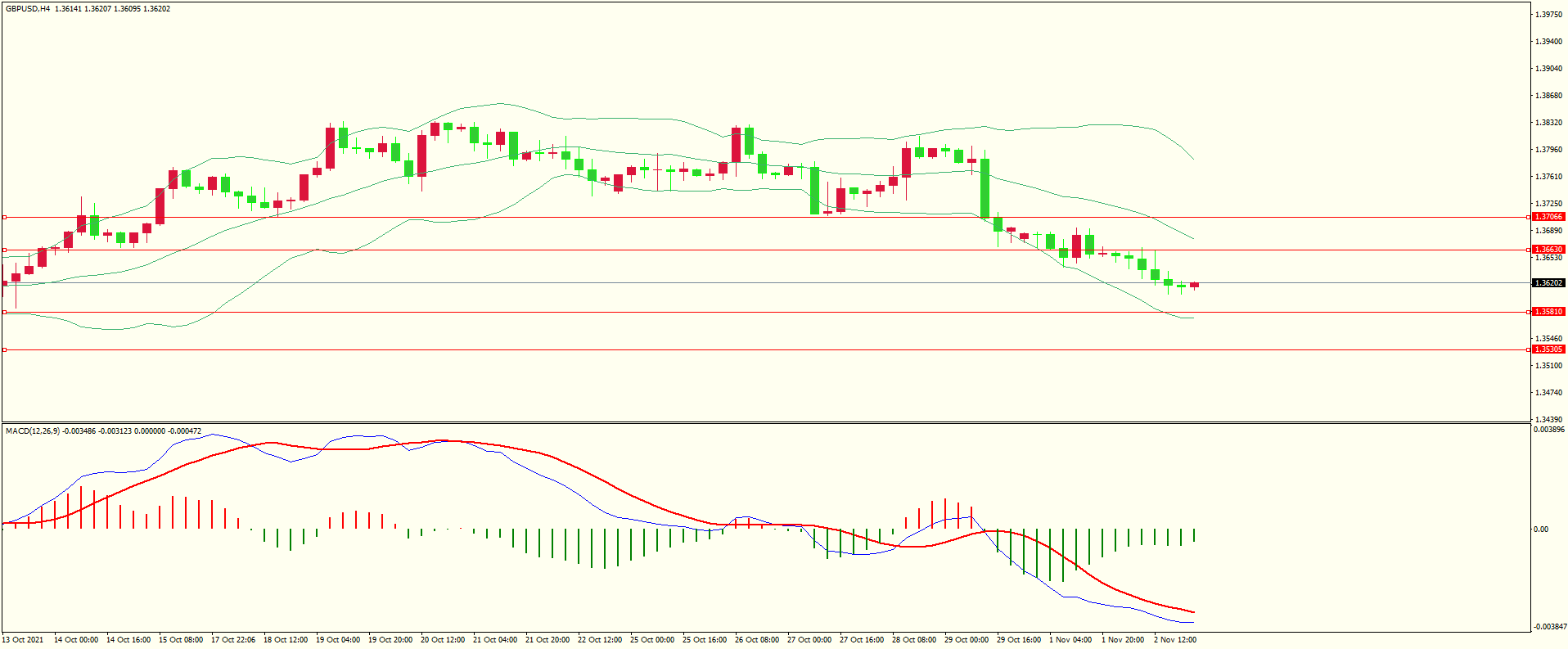Select the red 1.35305 price level tag
The height and width of the screenshot is (649, 1568).
(1548, 349)
